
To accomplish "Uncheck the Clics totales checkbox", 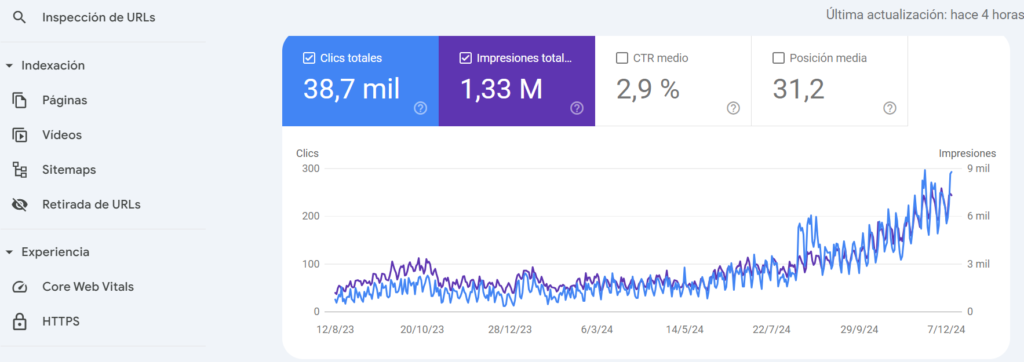I will [310, 58].
